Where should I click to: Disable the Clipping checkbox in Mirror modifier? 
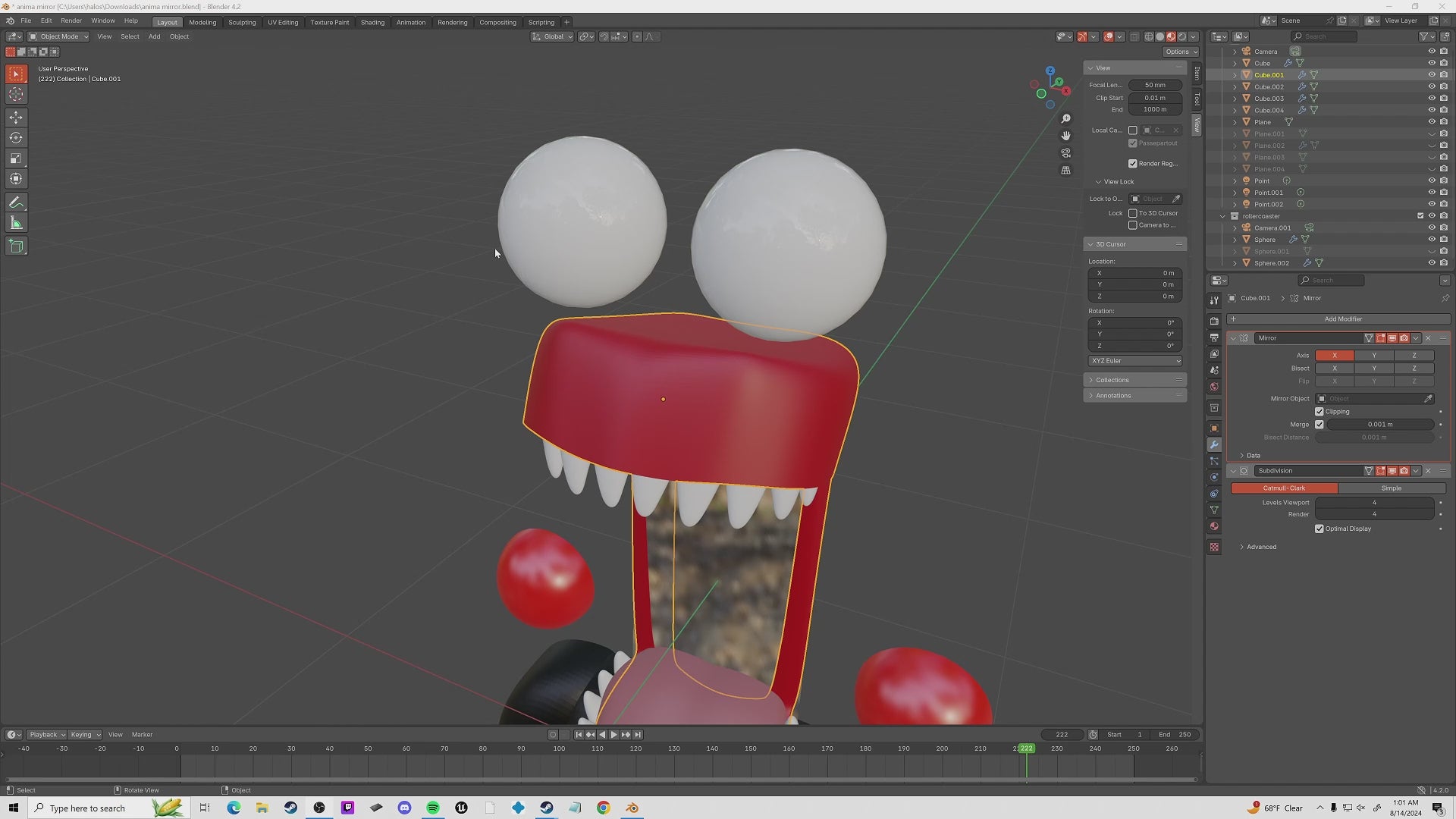[x=1319, y=412]
